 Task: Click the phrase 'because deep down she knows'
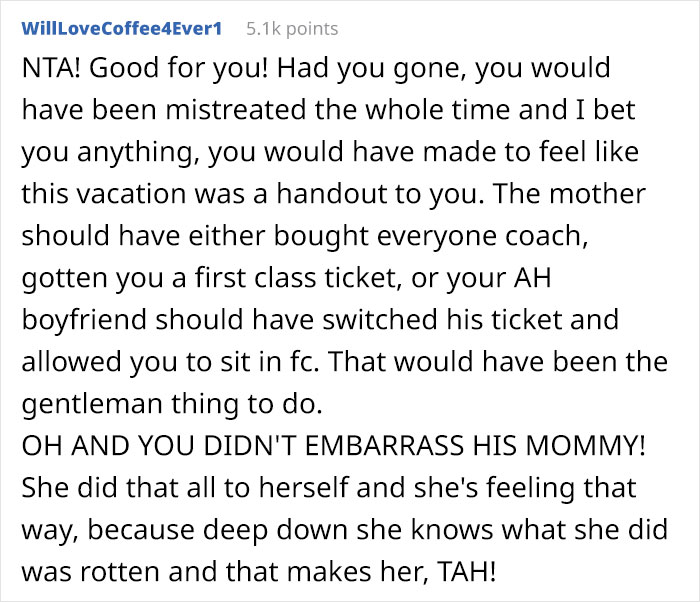290,530
